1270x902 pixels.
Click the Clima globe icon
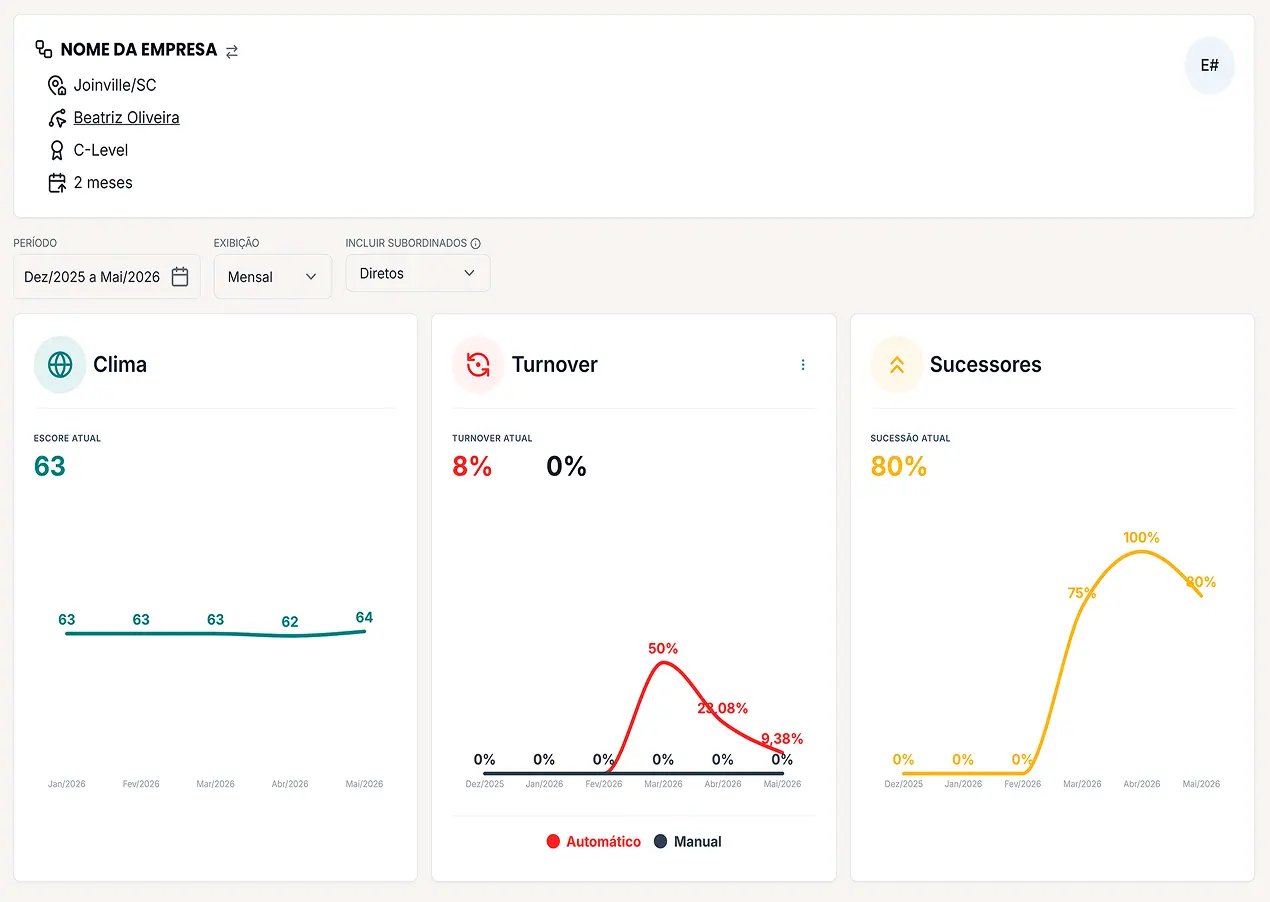(60, 365)
